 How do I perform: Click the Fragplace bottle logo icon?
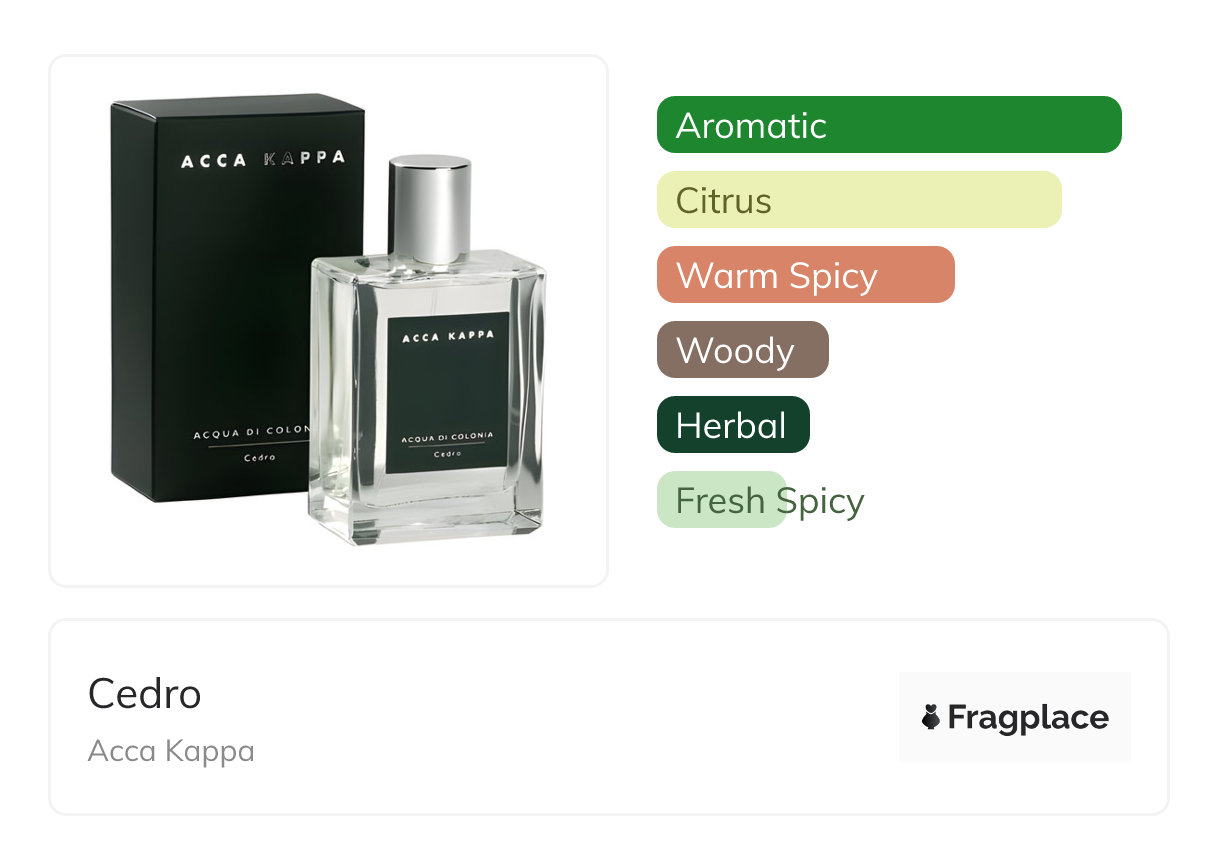[931, 717]
